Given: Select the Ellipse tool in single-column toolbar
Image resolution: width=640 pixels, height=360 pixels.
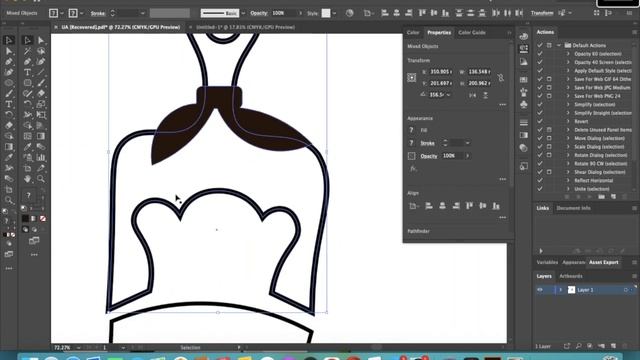Looking at the screenshot, I should [9, 83].
